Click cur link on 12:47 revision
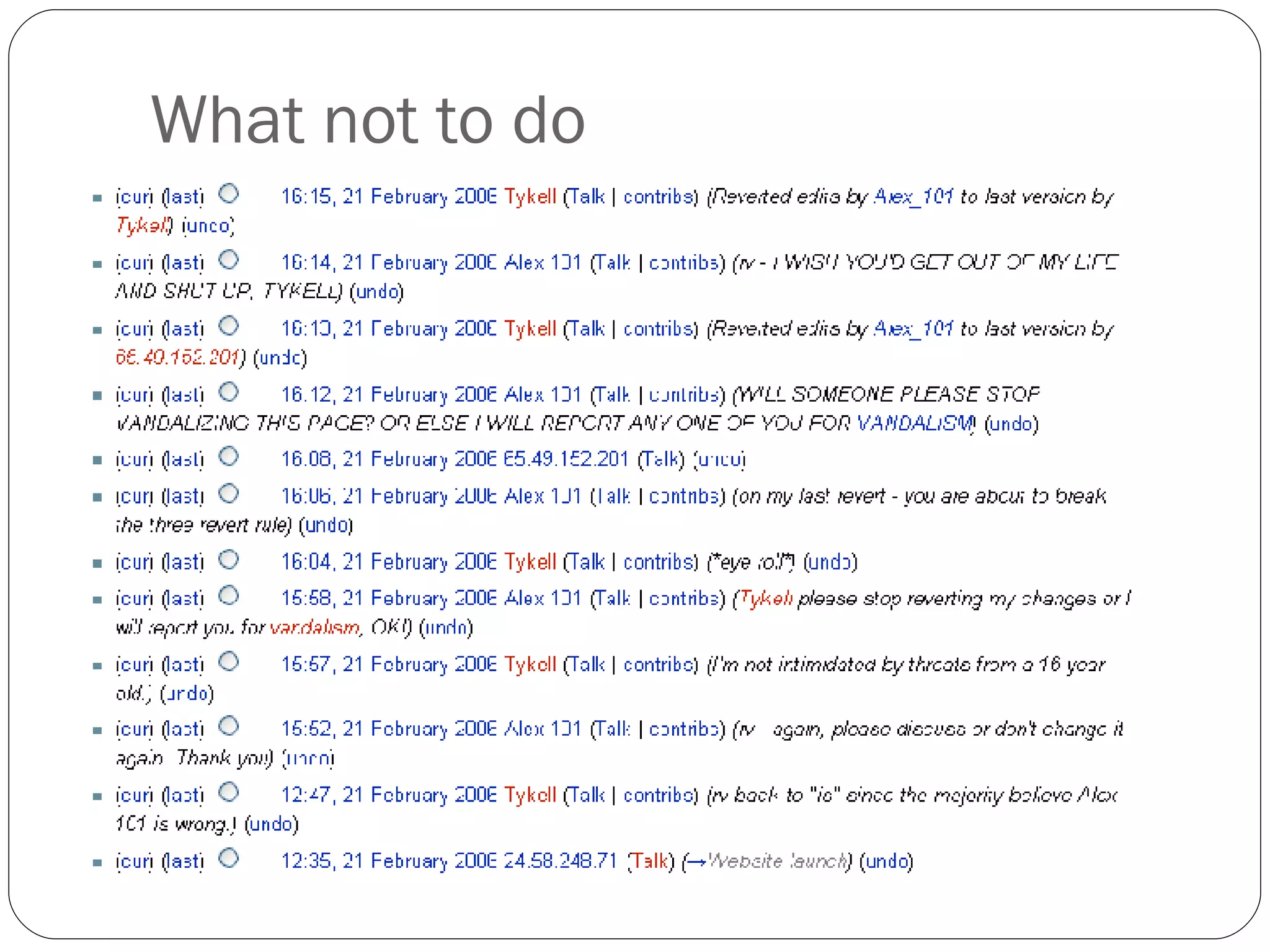1270x952 pixels. 135,795
